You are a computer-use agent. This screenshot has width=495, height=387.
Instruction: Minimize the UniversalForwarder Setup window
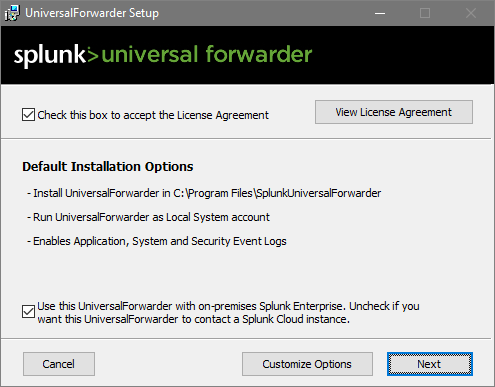380,13
